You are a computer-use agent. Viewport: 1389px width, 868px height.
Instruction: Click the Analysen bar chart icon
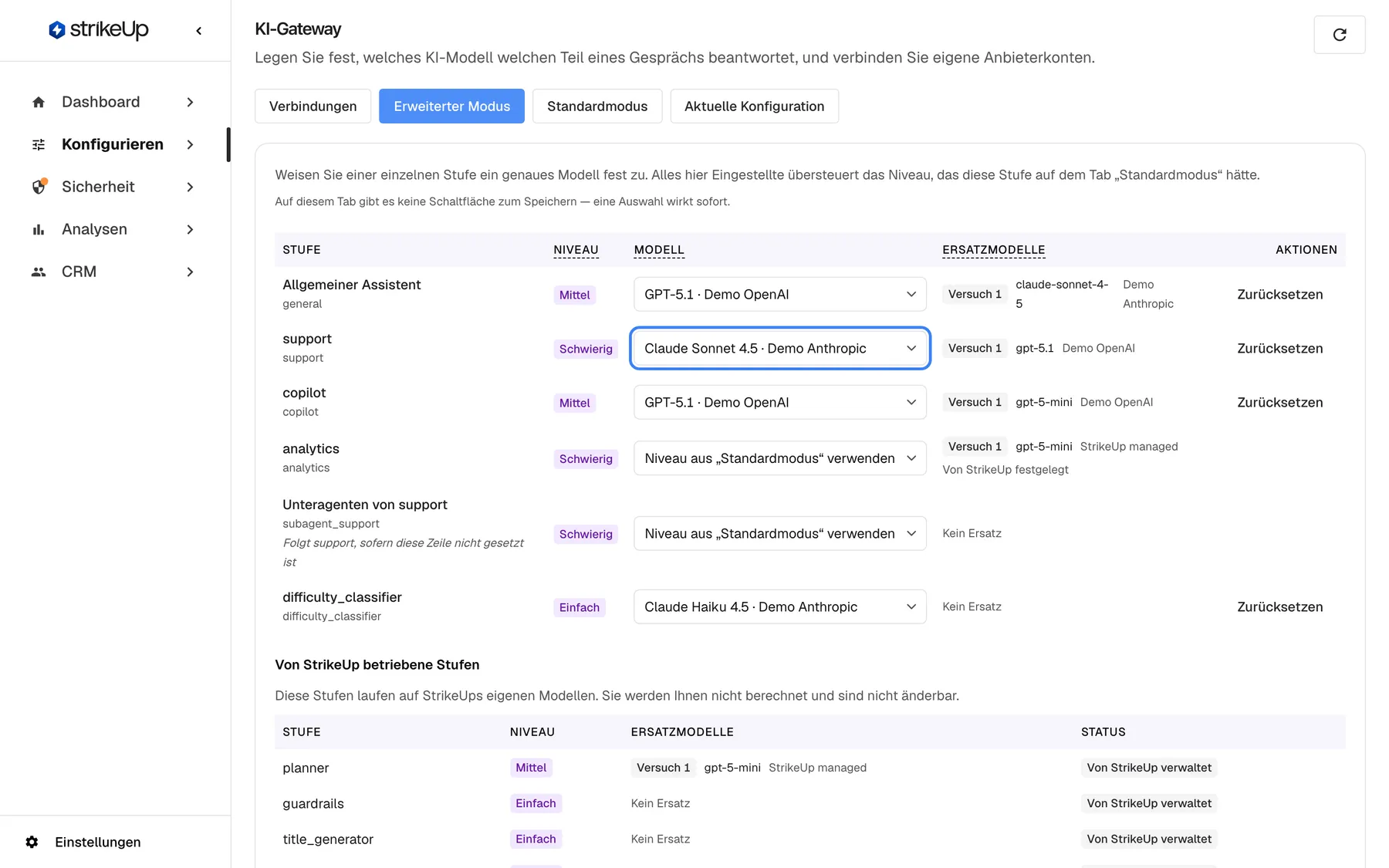pos(39,229)
